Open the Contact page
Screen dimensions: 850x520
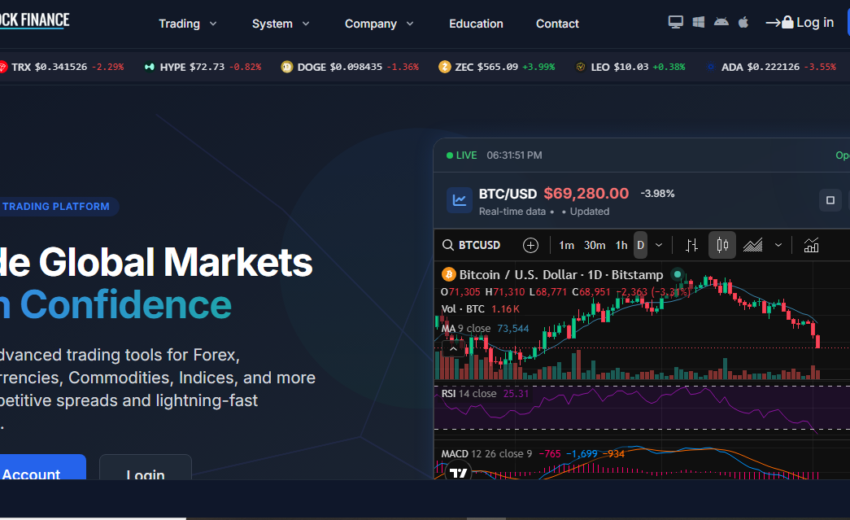(x=557, y=24)
